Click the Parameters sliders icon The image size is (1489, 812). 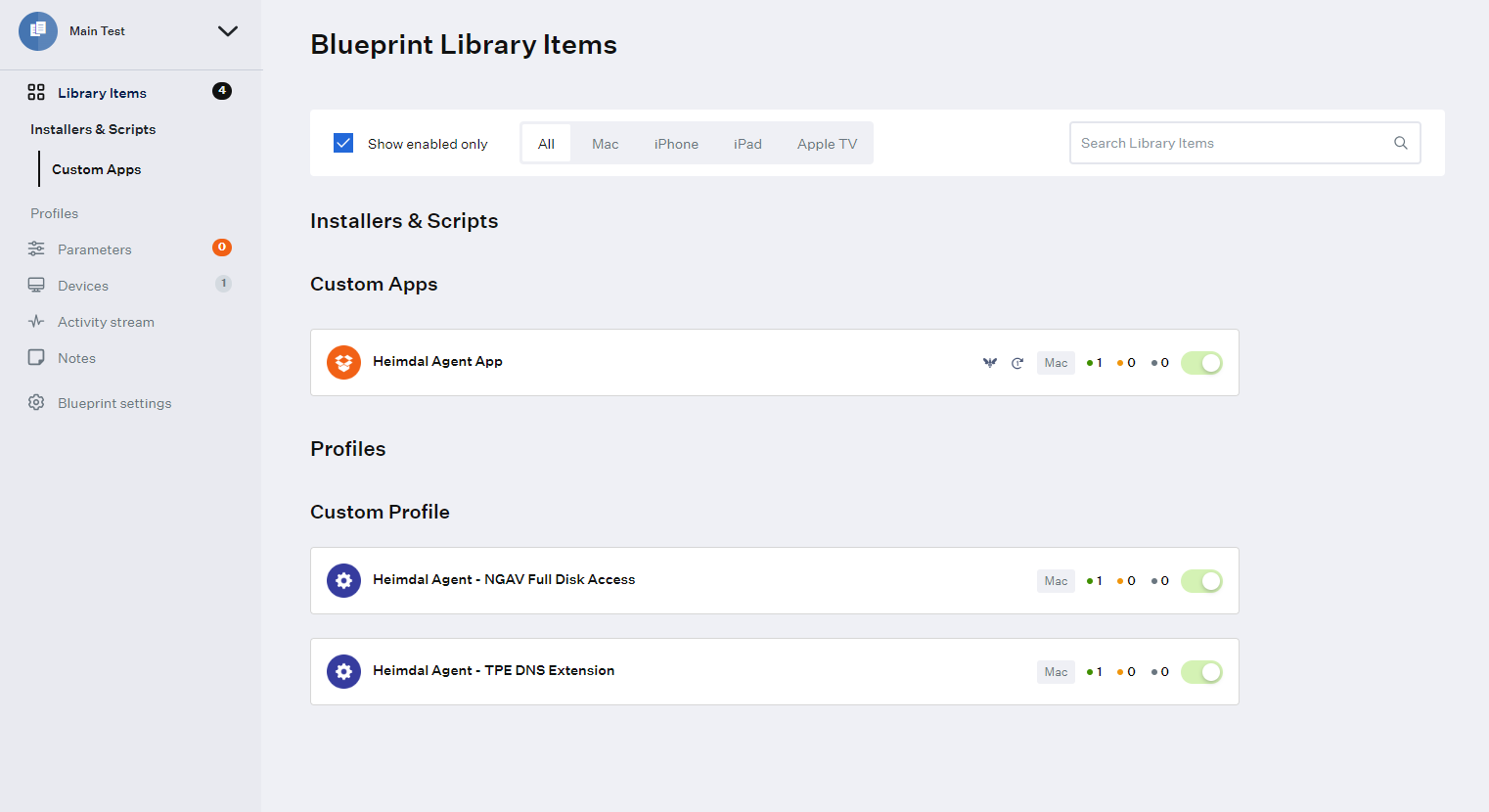coord(36,248)
